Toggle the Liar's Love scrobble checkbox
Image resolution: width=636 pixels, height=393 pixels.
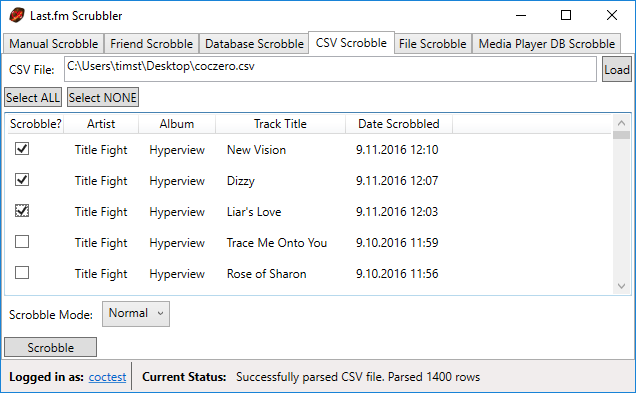pos(22,210)
